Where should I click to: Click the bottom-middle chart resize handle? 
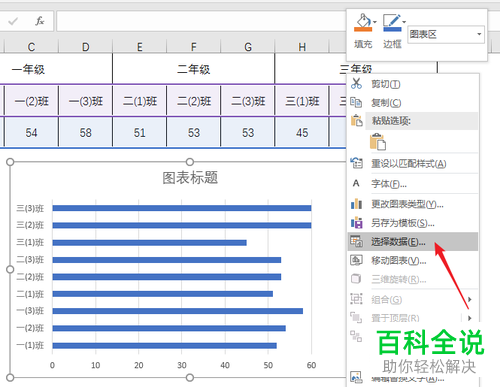pos(190,377)
